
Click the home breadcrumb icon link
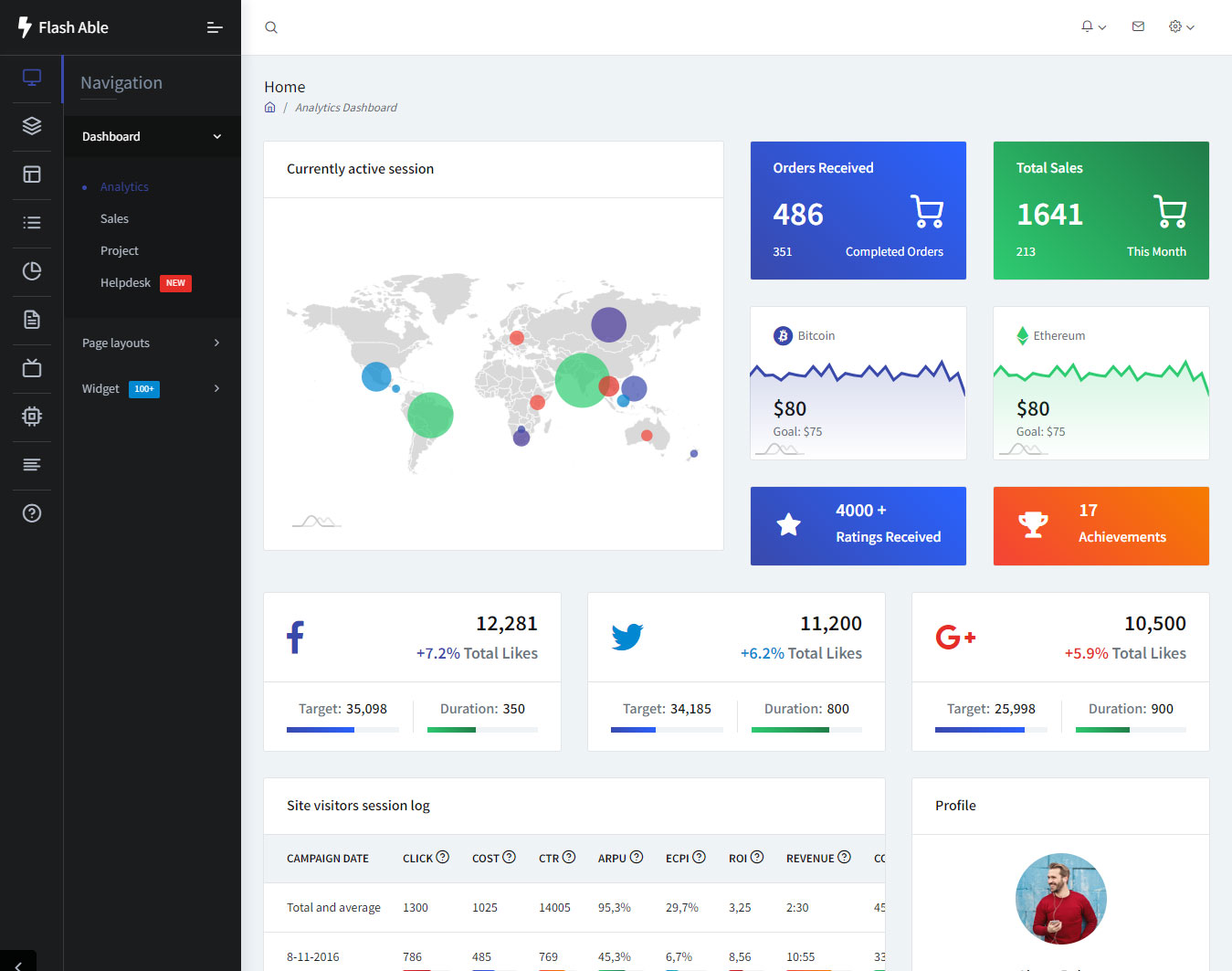[270, 108]
